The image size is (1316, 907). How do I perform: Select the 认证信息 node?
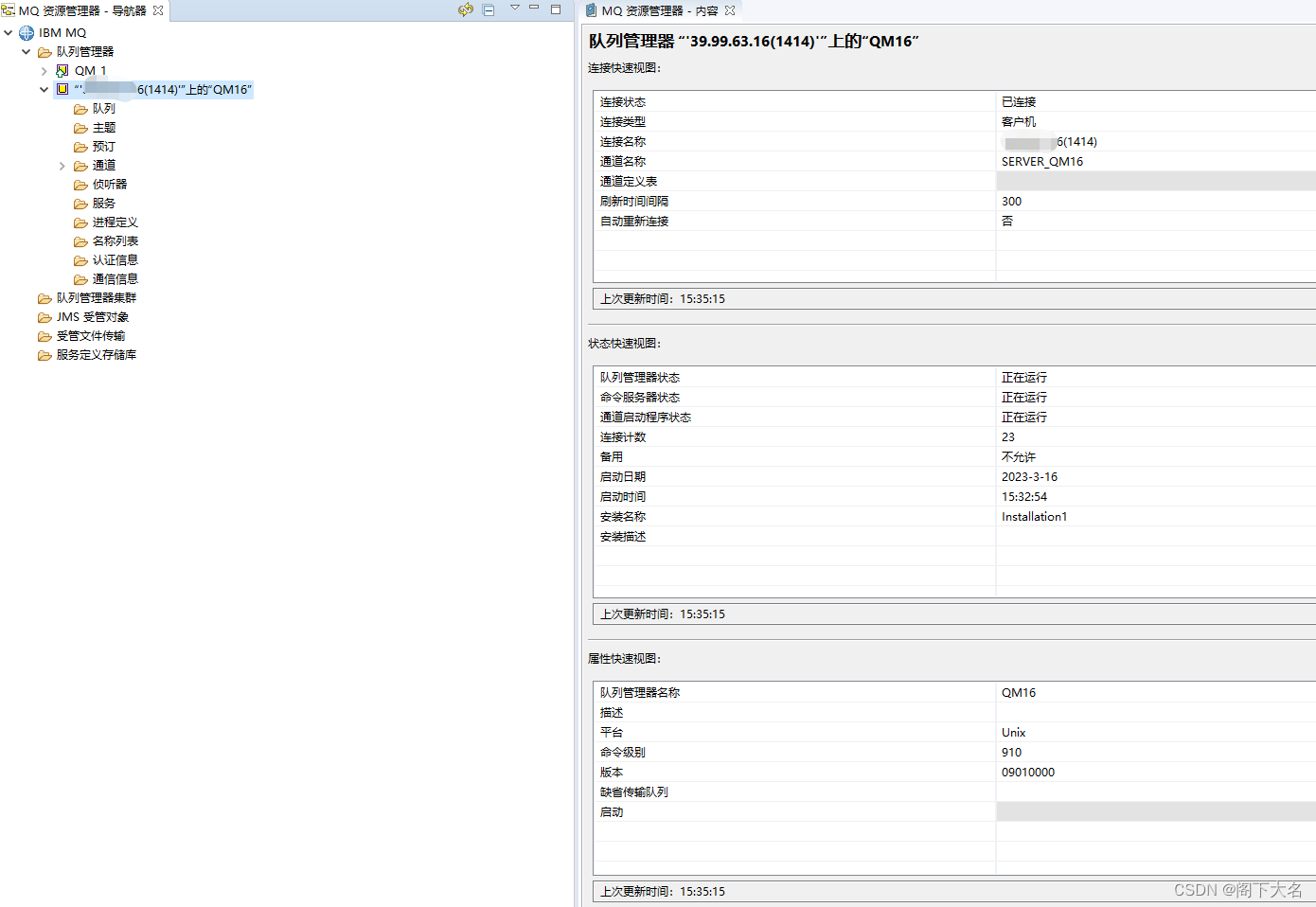[116, 259]
